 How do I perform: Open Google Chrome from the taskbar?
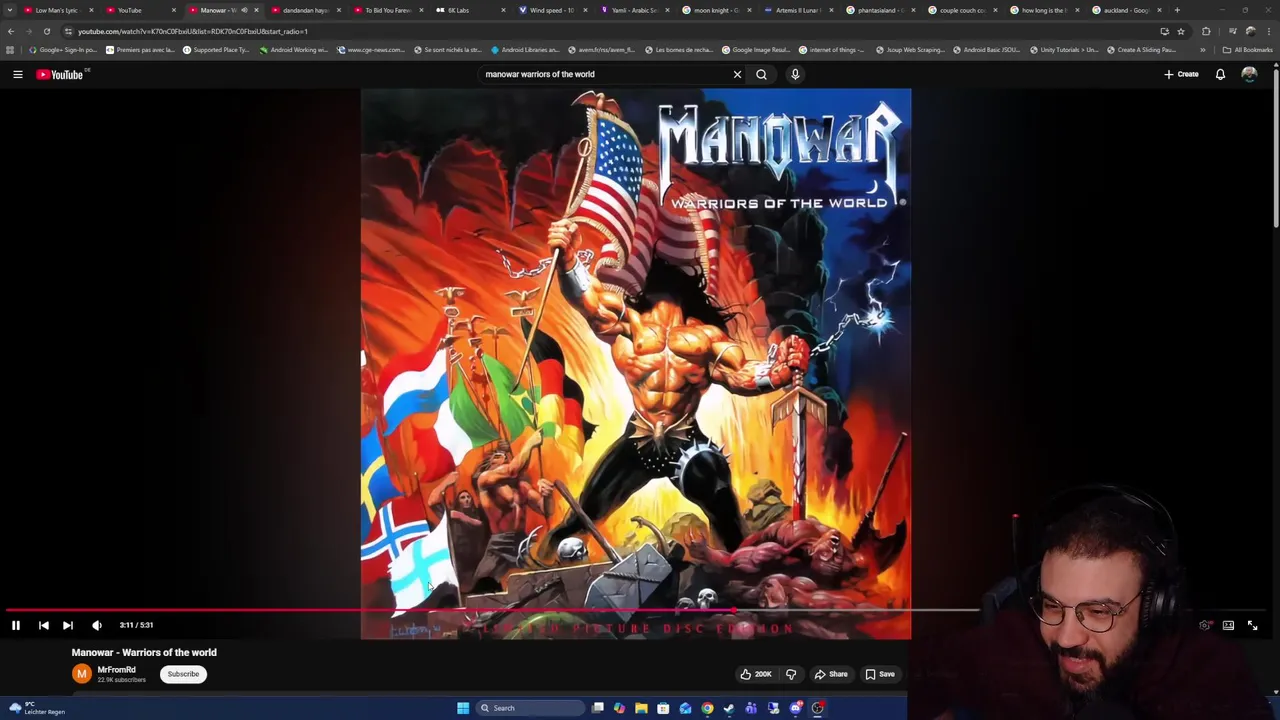coord(707,708)
